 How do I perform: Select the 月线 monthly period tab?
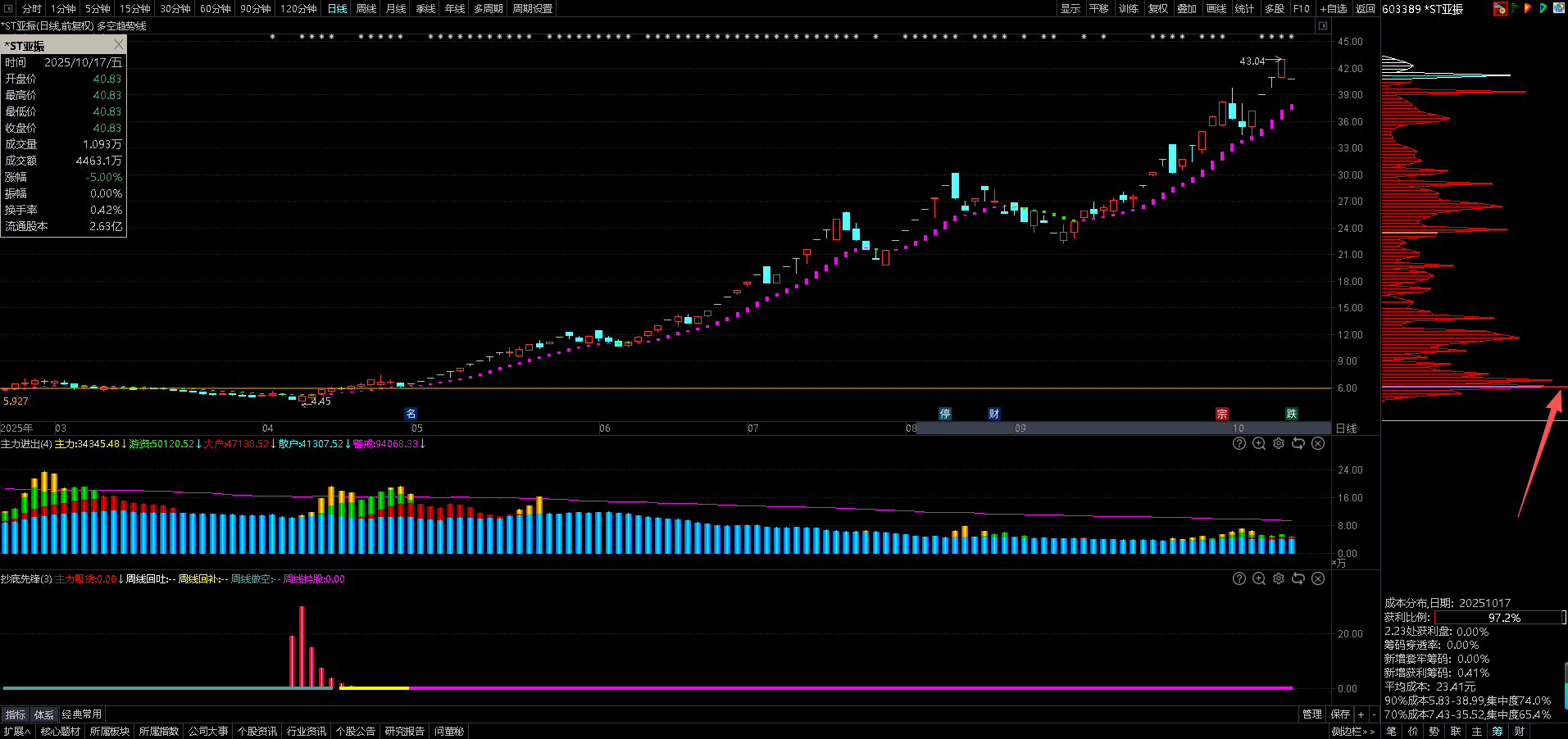[x=396, y=8]
